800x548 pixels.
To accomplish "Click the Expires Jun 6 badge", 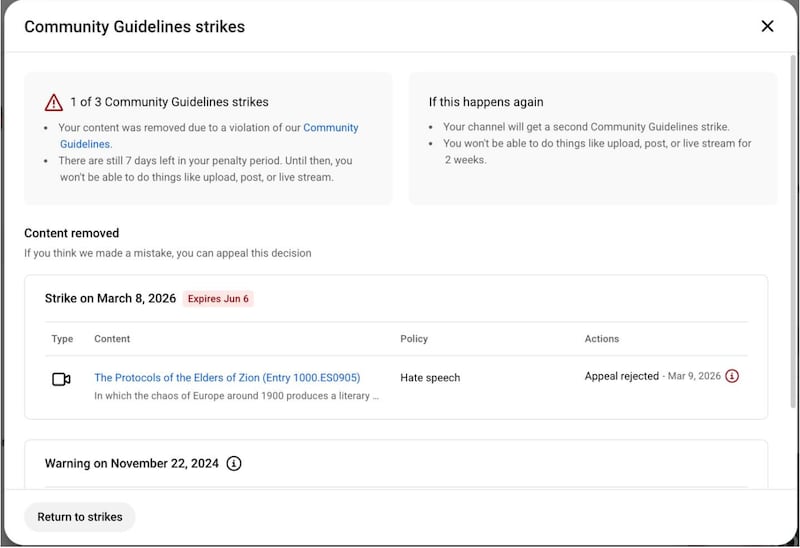I will [x=218, y=298].
